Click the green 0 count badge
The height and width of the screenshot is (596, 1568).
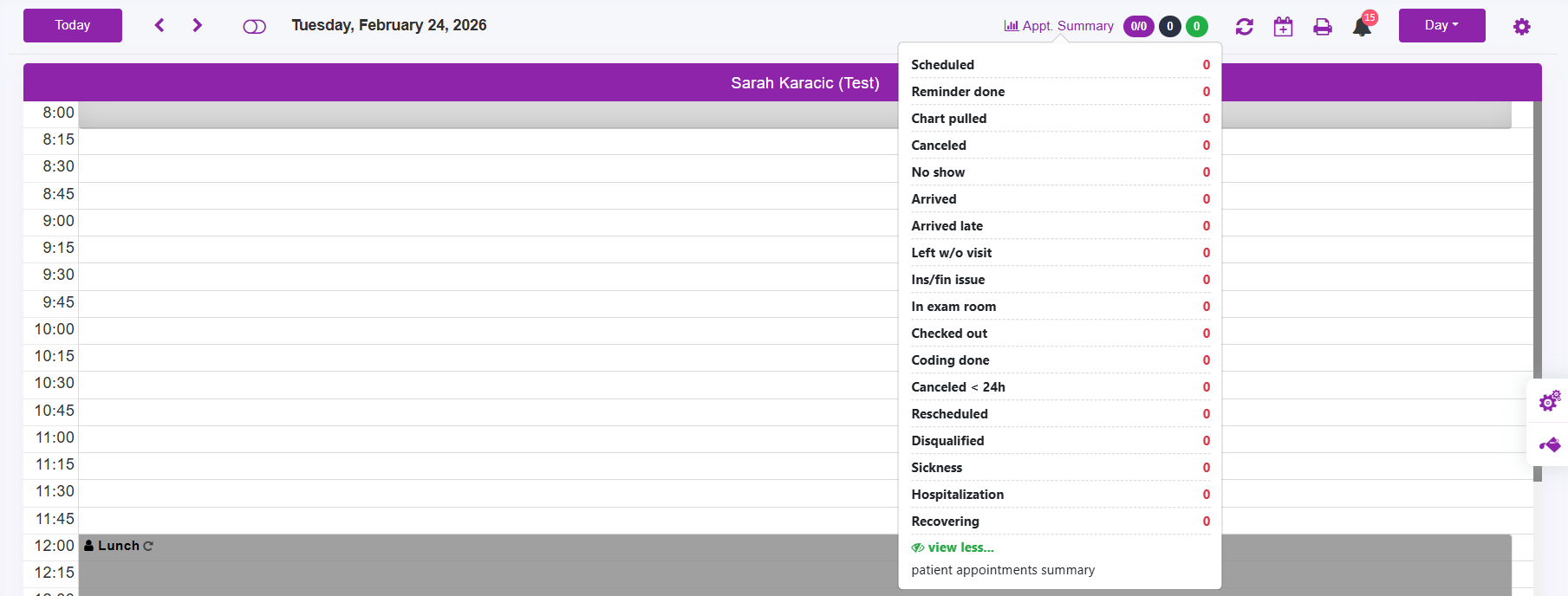[1196, 26]
